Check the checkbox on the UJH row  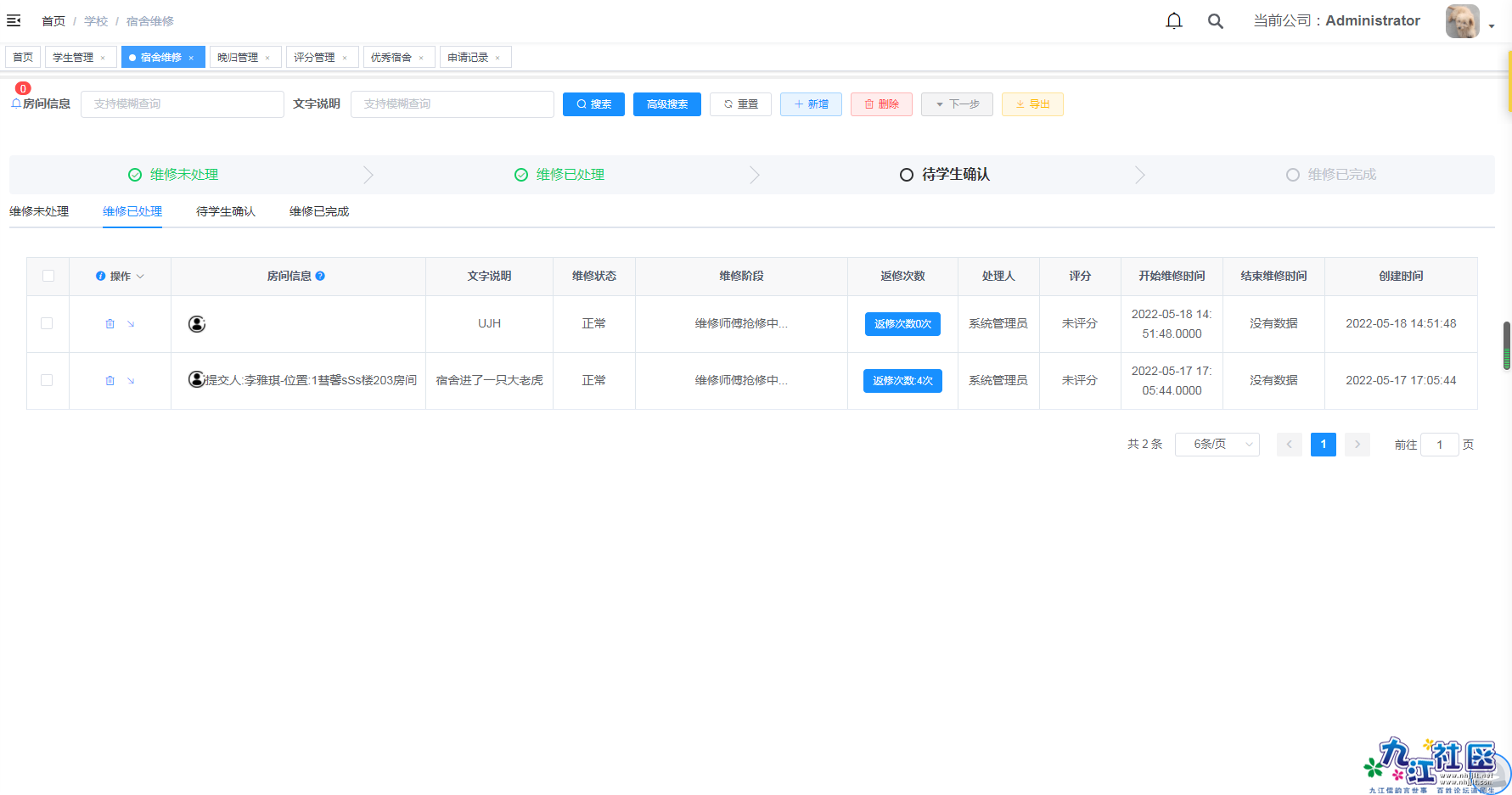tap(47, 323)
